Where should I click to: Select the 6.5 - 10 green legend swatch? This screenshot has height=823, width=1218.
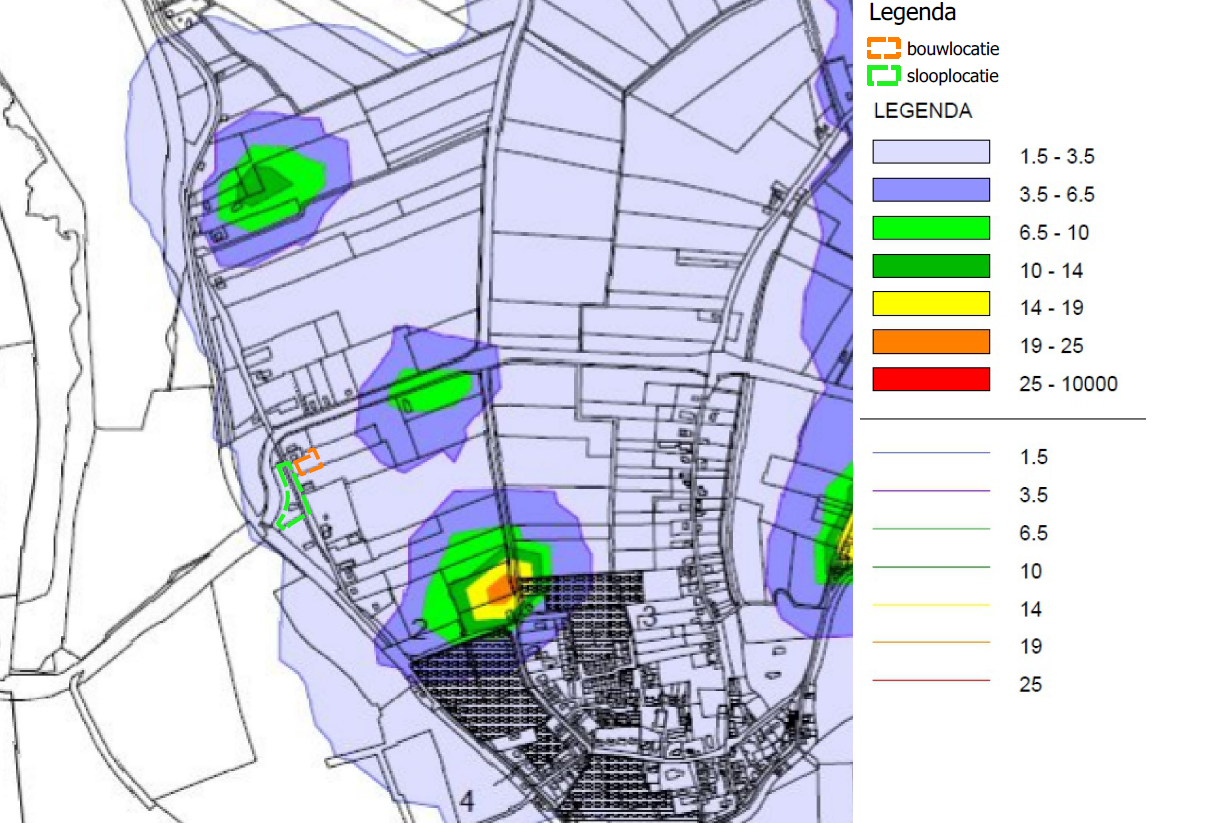pos(931,228)
